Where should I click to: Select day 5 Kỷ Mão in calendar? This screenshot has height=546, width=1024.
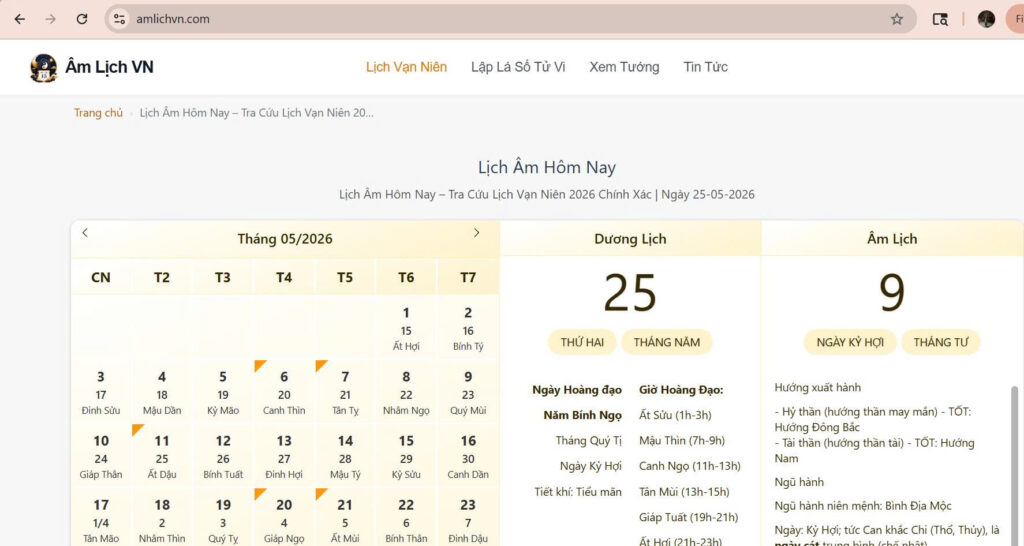tap(223, 393)
